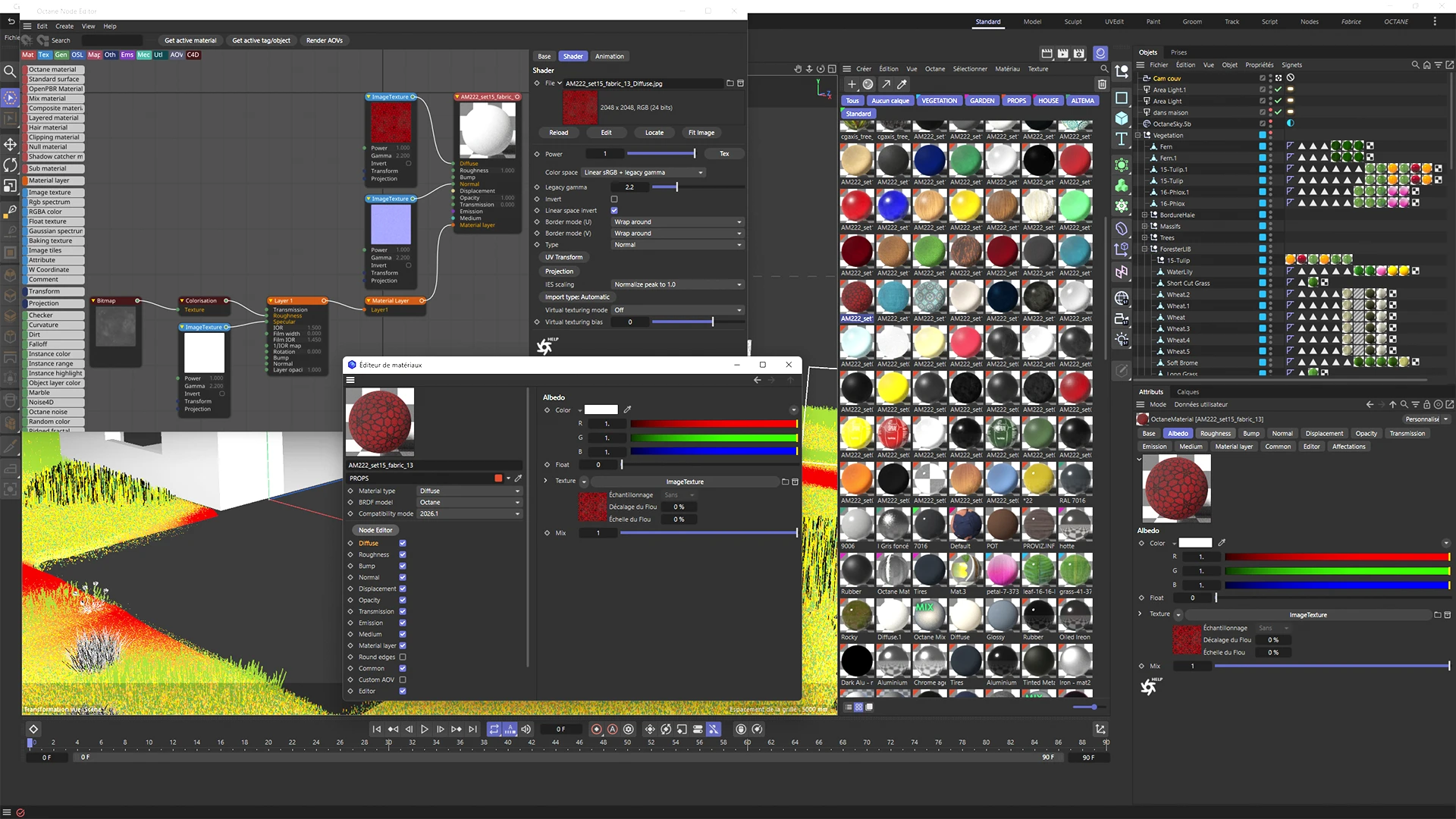Click the trash icon in material manager
Screen dimensions: 1456x819
(1102, 84)
